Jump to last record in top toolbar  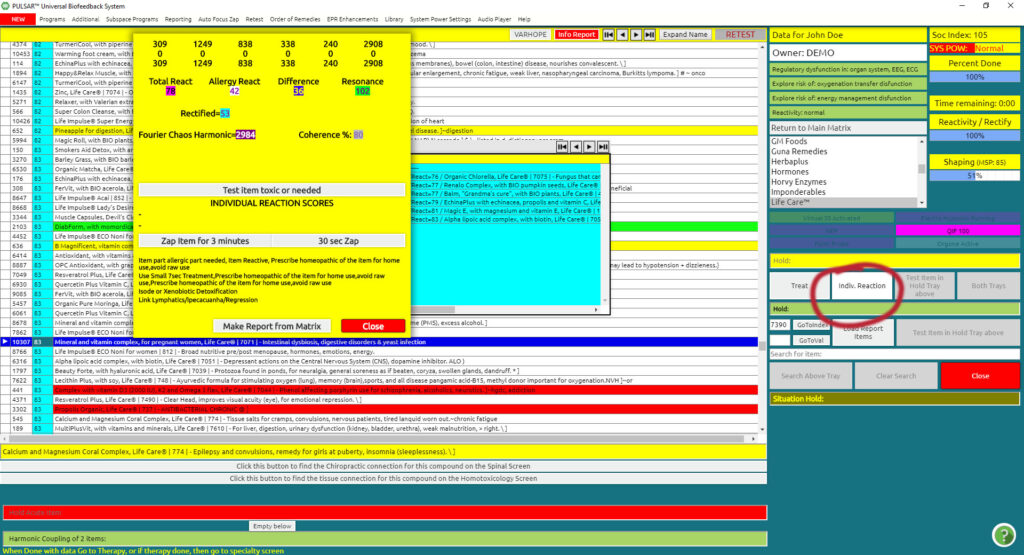pos(651,35)
